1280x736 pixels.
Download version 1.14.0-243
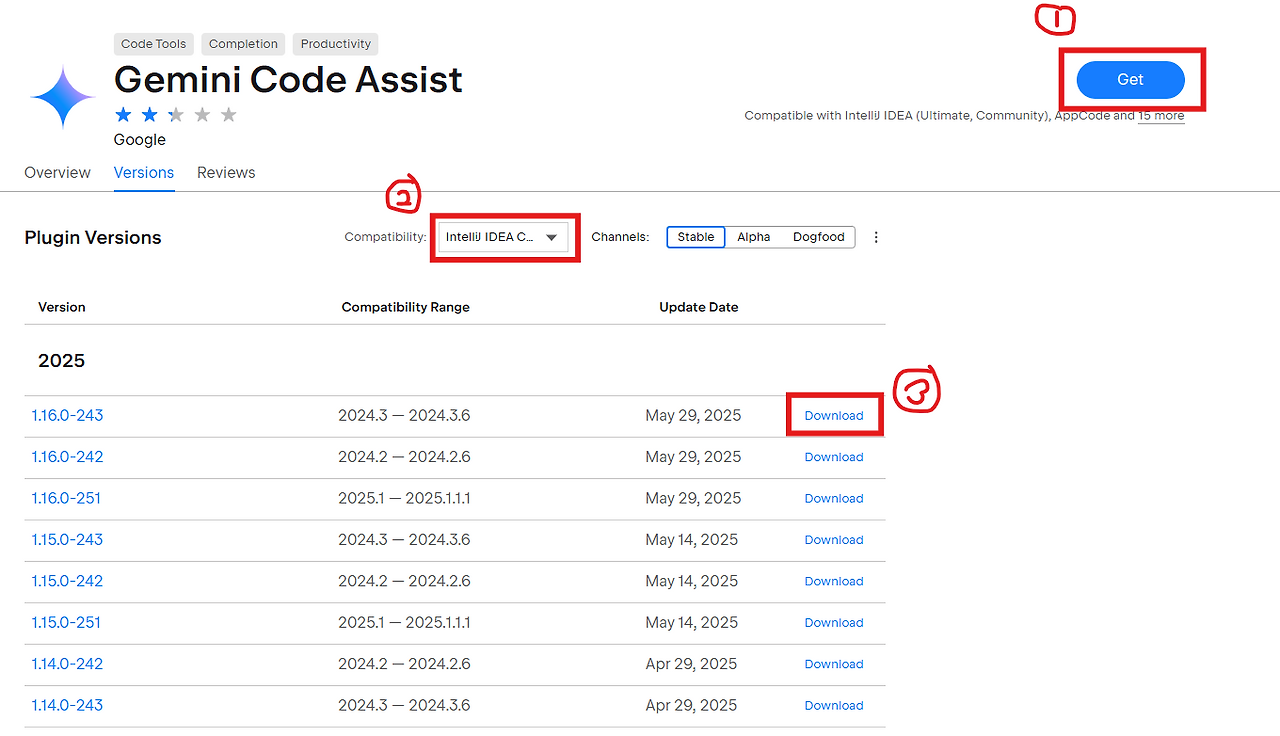834,706
